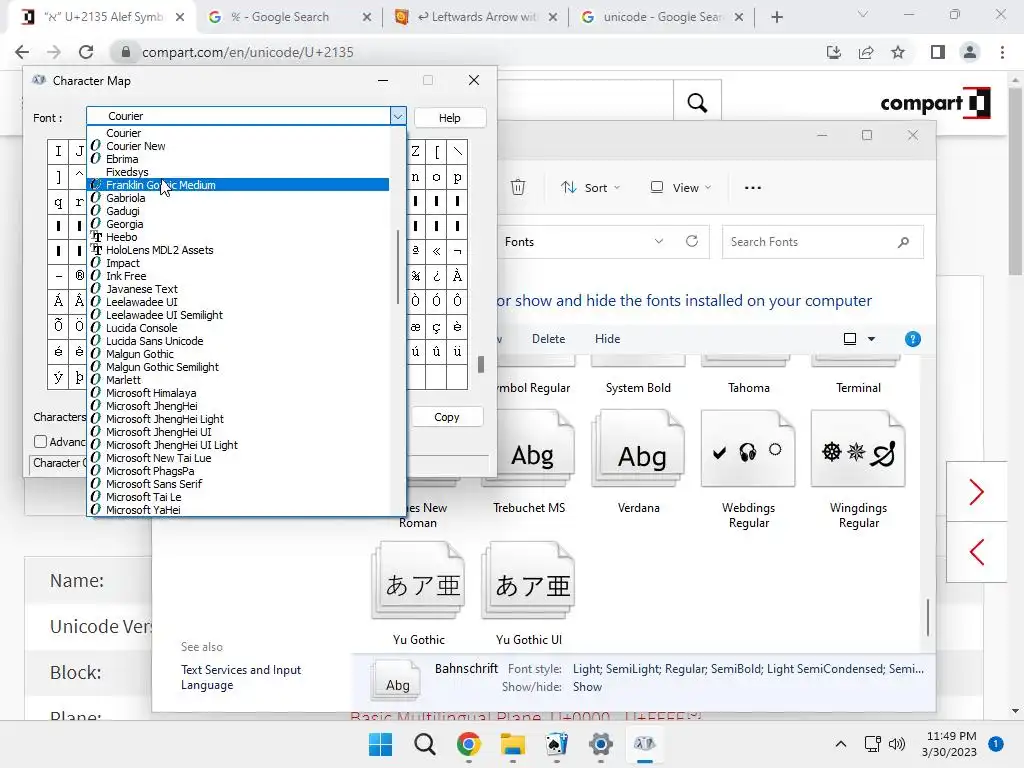This screenshot has width=1024, height=768.
Task: Pick Marlett from the font list
Action: [238, 380]
